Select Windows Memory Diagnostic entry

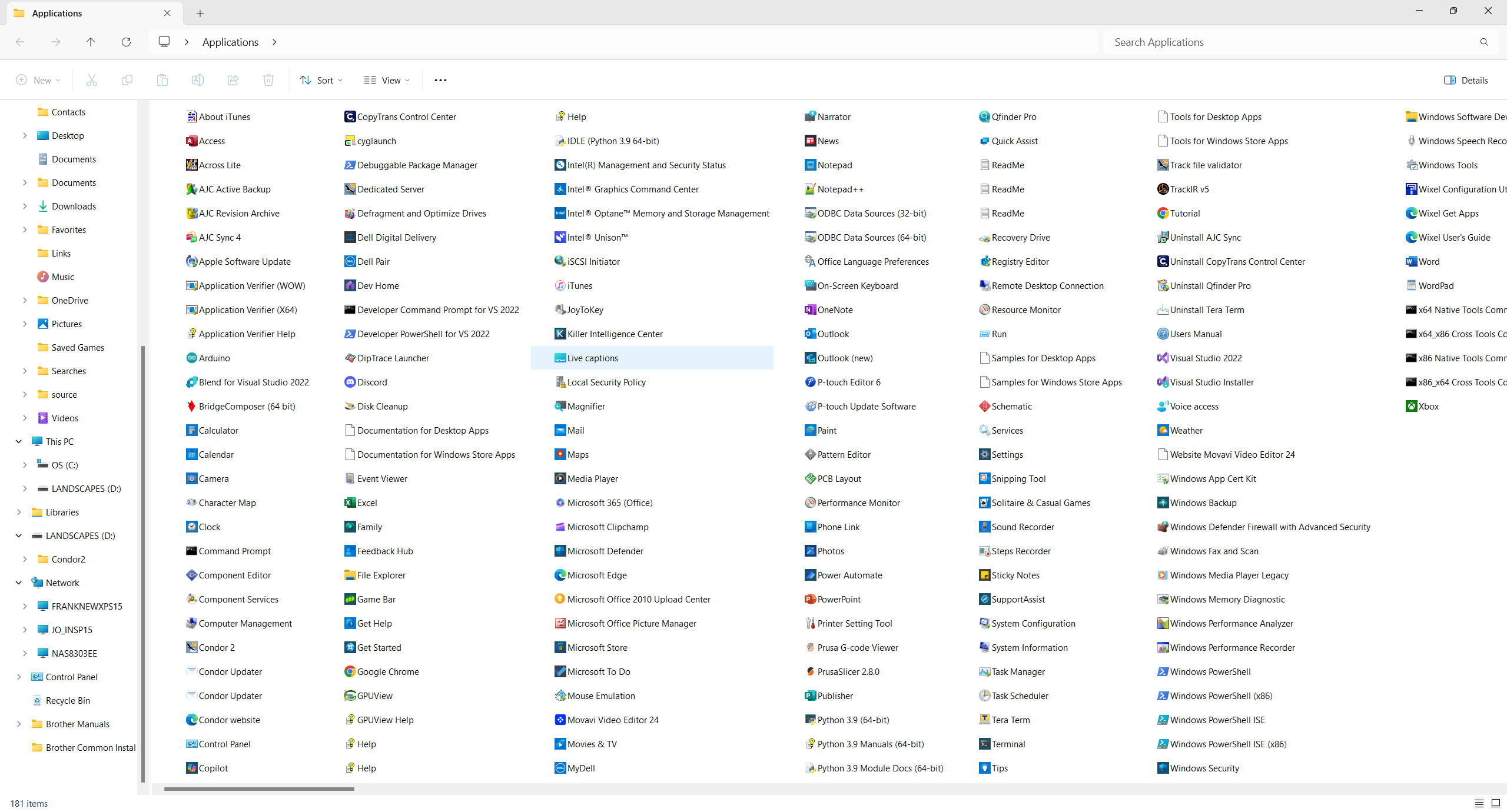click(1221, 599)
